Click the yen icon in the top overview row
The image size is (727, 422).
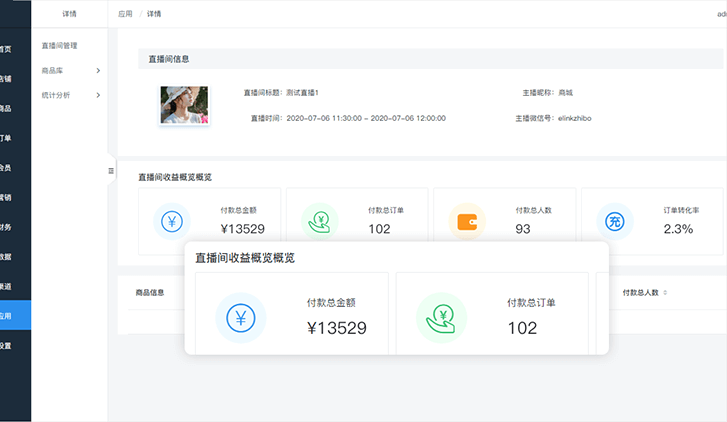pyautogui.click(x=172, y=221)
